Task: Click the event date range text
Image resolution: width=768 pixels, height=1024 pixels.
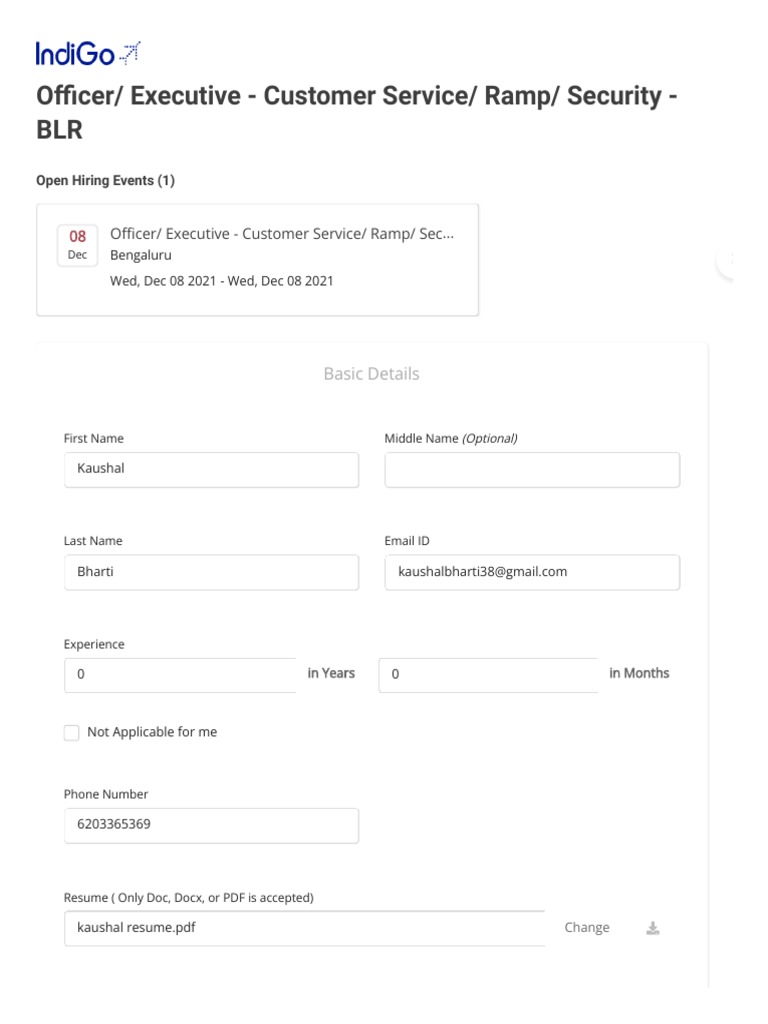Action: point(221,281)
